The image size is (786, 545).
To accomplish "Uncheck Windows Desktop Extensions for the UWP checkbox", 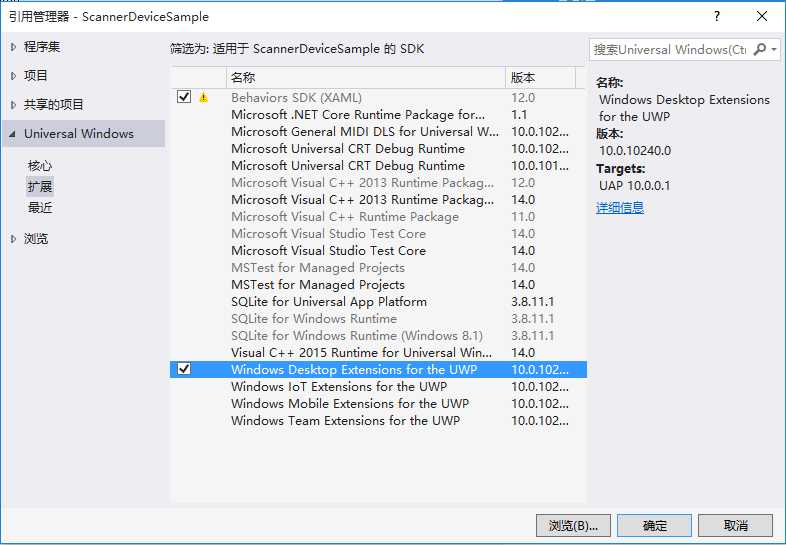I will tap(184, 369).
